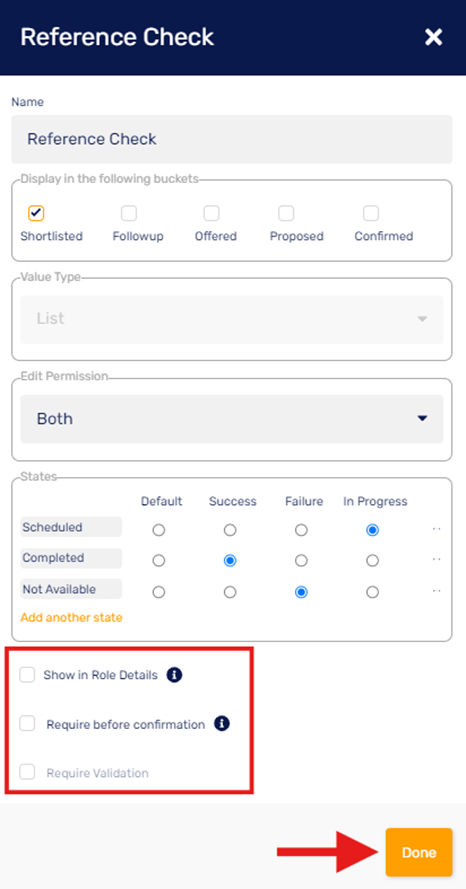
Task: Expand the Edit Permission dropdown
Action: [232, 419]
